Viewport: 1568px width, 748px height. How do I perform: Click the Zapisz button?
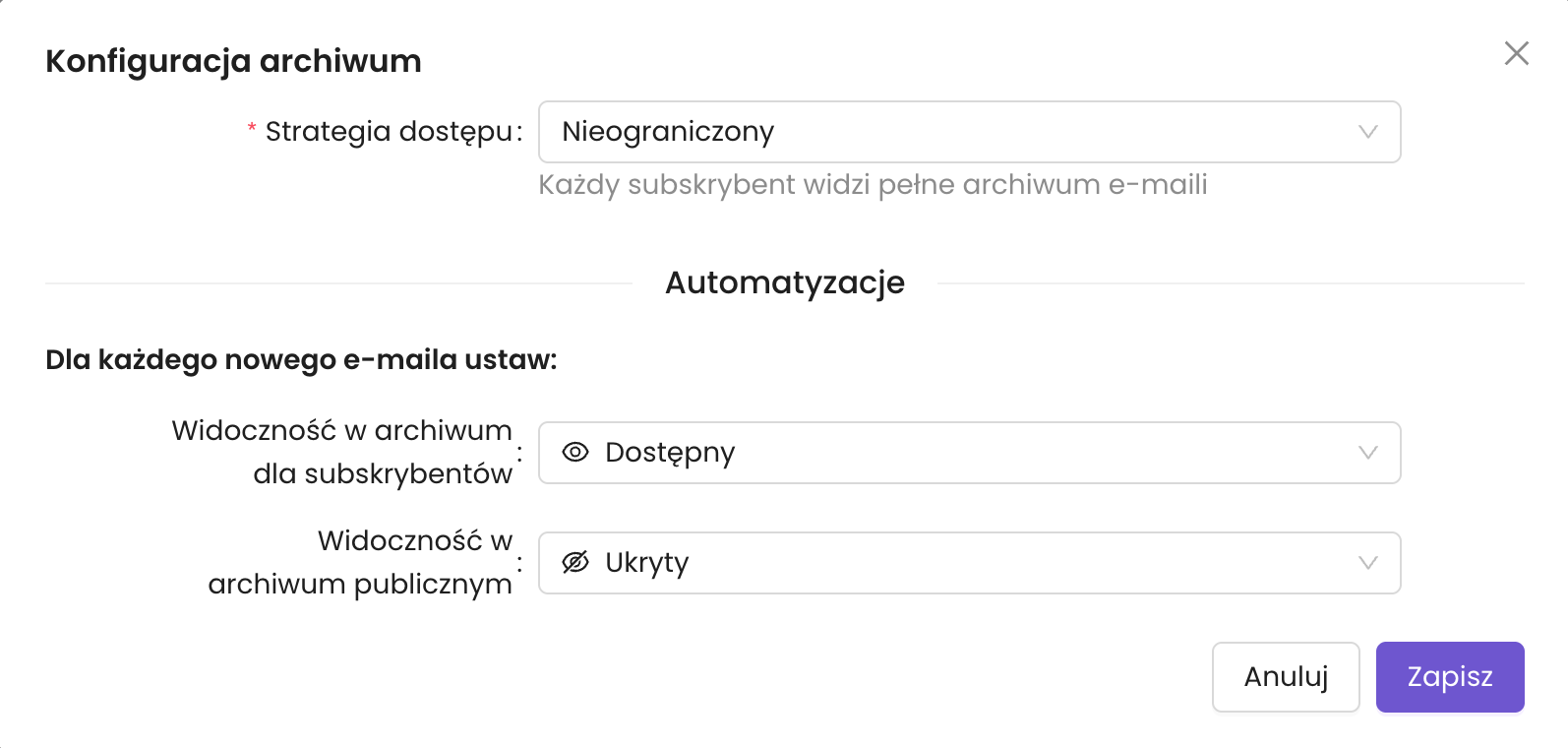1449,677
